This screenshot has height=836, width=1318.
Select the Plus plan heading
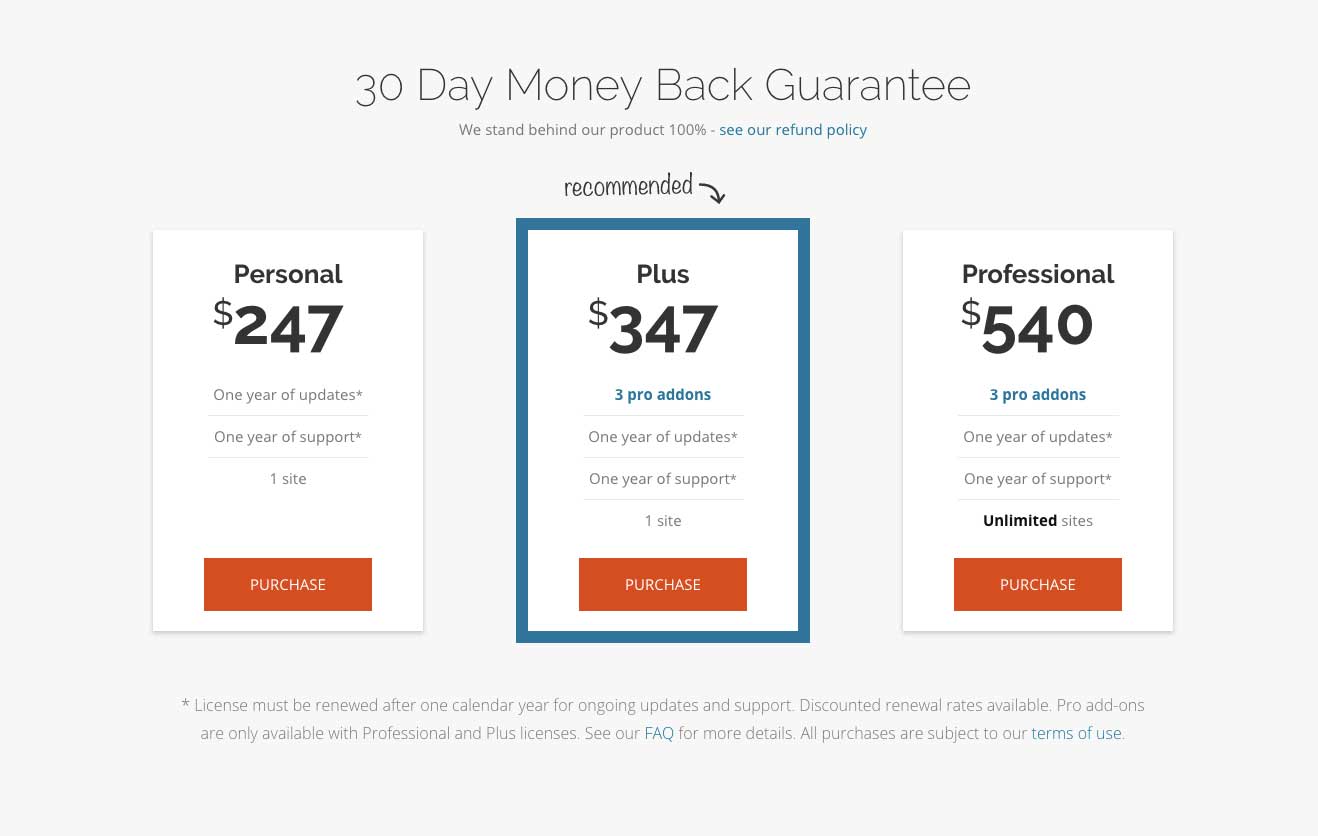coord(662,274)
